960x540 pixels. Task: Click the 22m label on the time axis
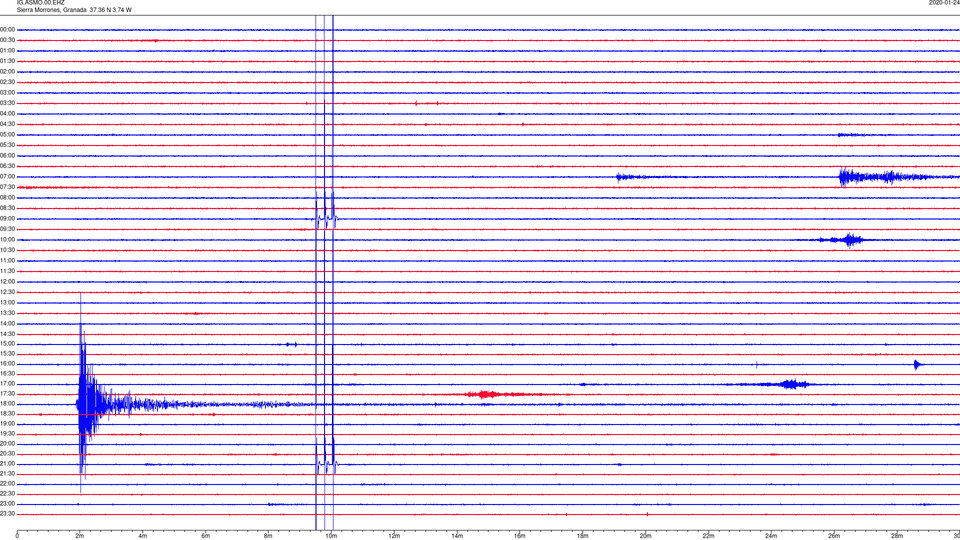coord(708,536)
